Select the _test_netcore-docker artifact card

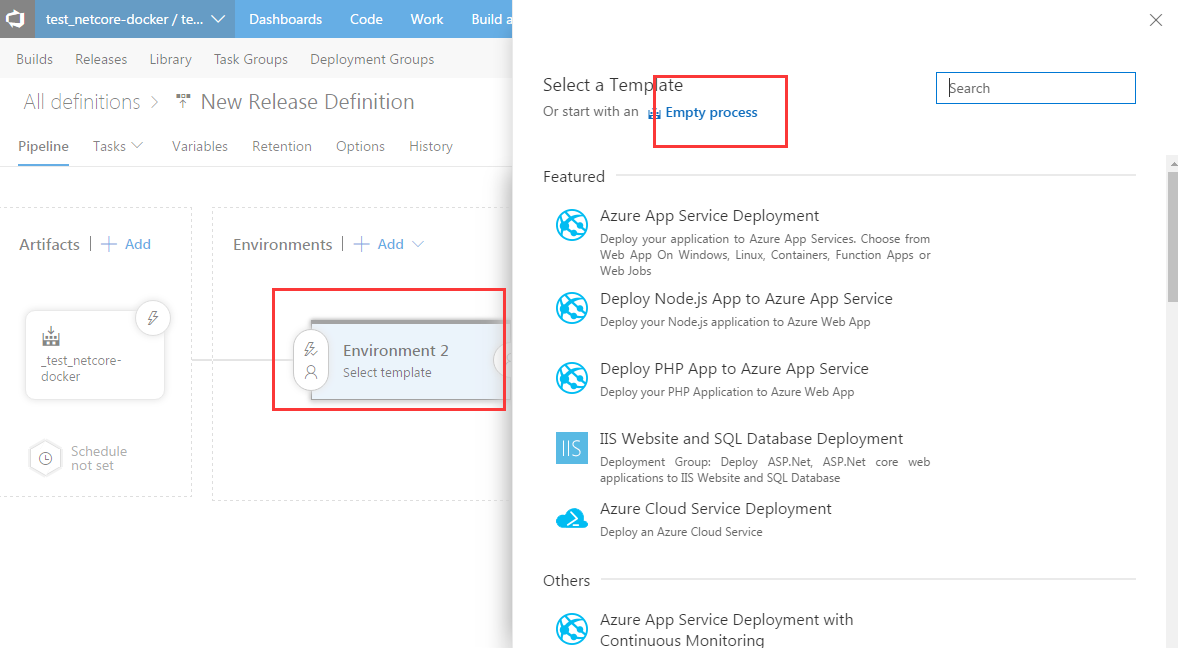click(95, 355)
